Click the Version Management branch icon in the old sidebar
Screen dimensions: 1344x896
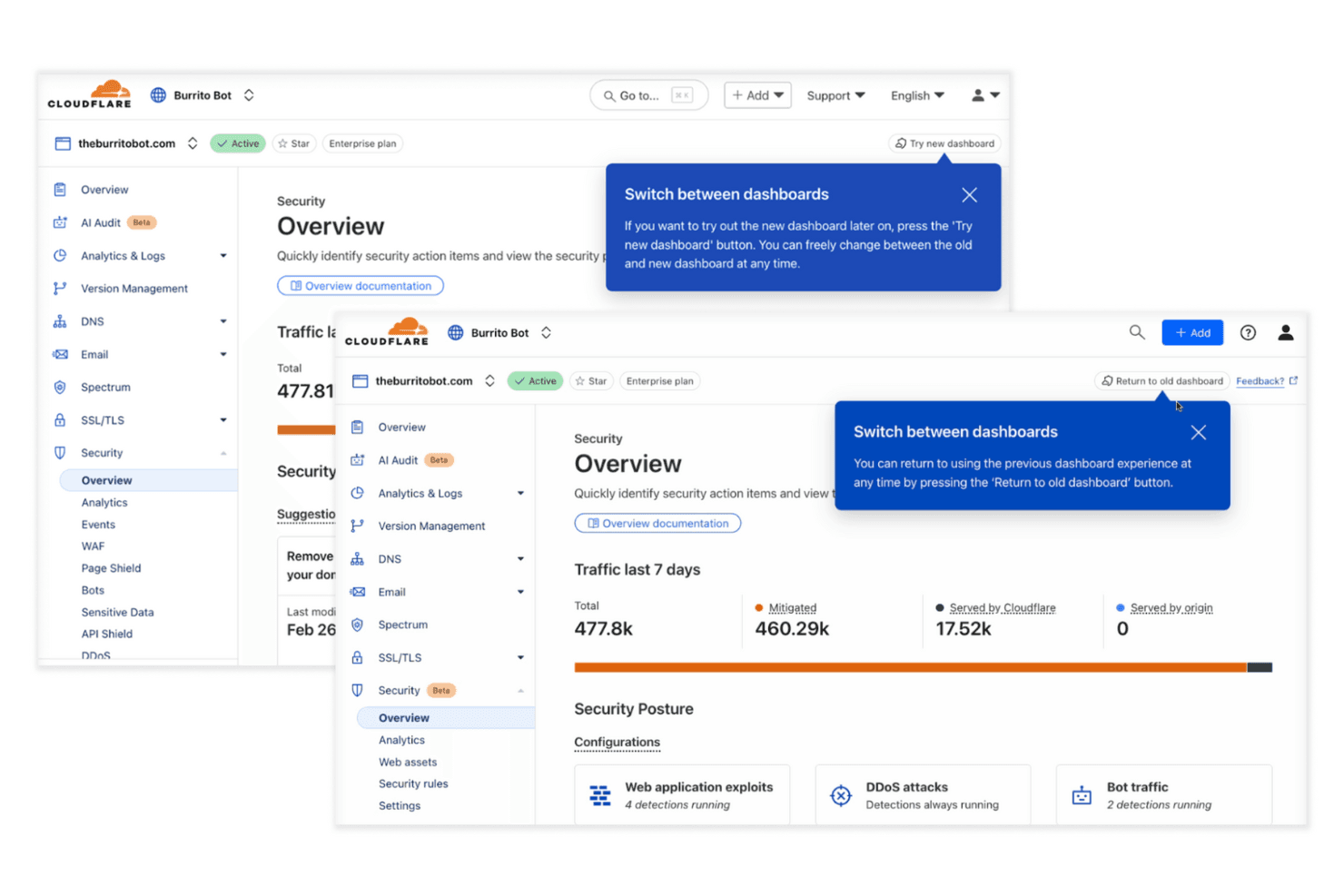pyautogui.click(x=60, y=289)
